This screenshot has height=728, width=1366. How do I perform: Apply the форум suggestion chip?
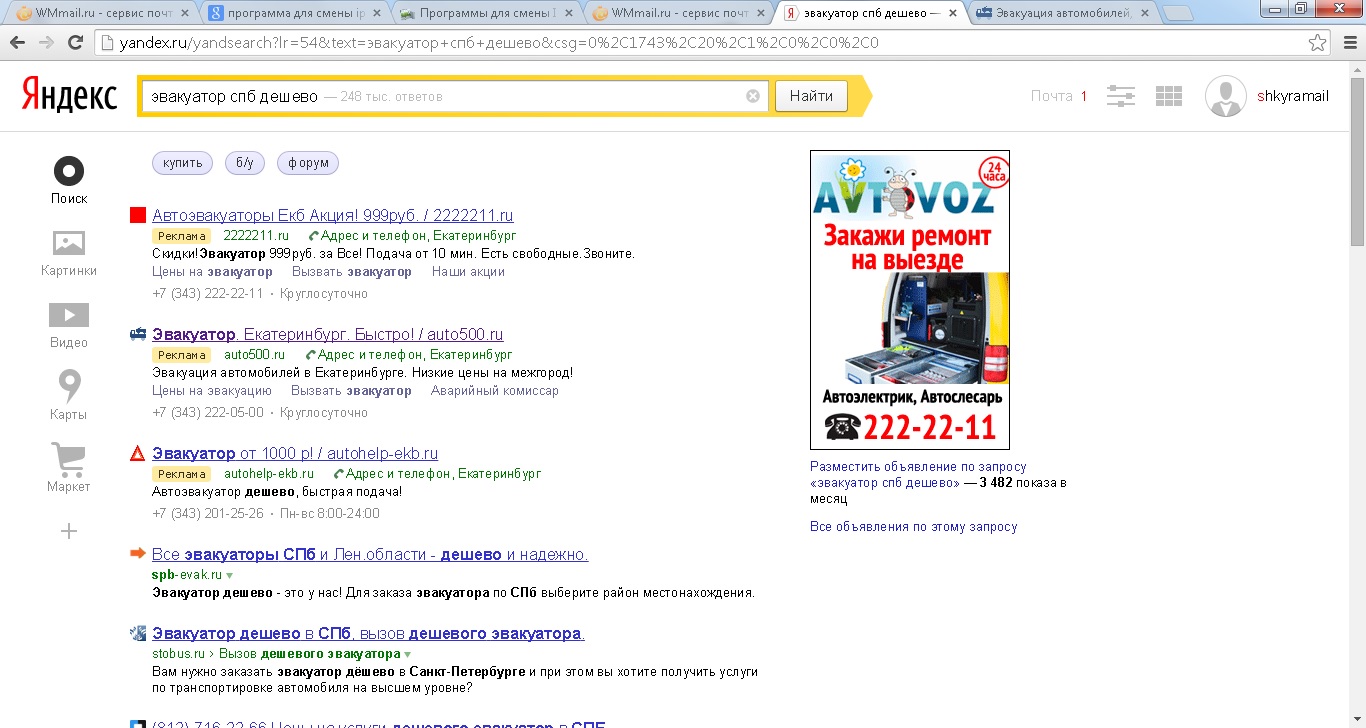[x=308, y=163]
